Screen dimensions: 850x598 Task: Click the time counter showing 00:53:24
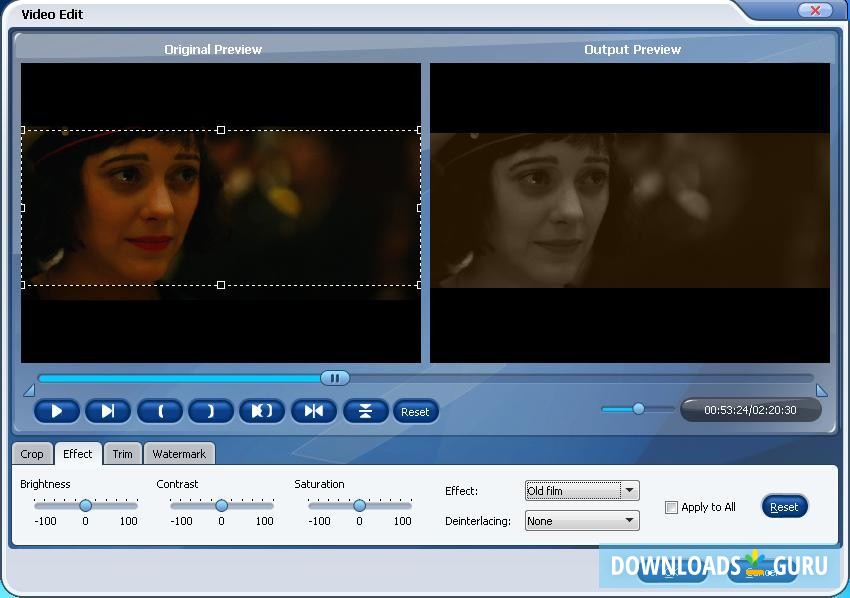[748, 410]
